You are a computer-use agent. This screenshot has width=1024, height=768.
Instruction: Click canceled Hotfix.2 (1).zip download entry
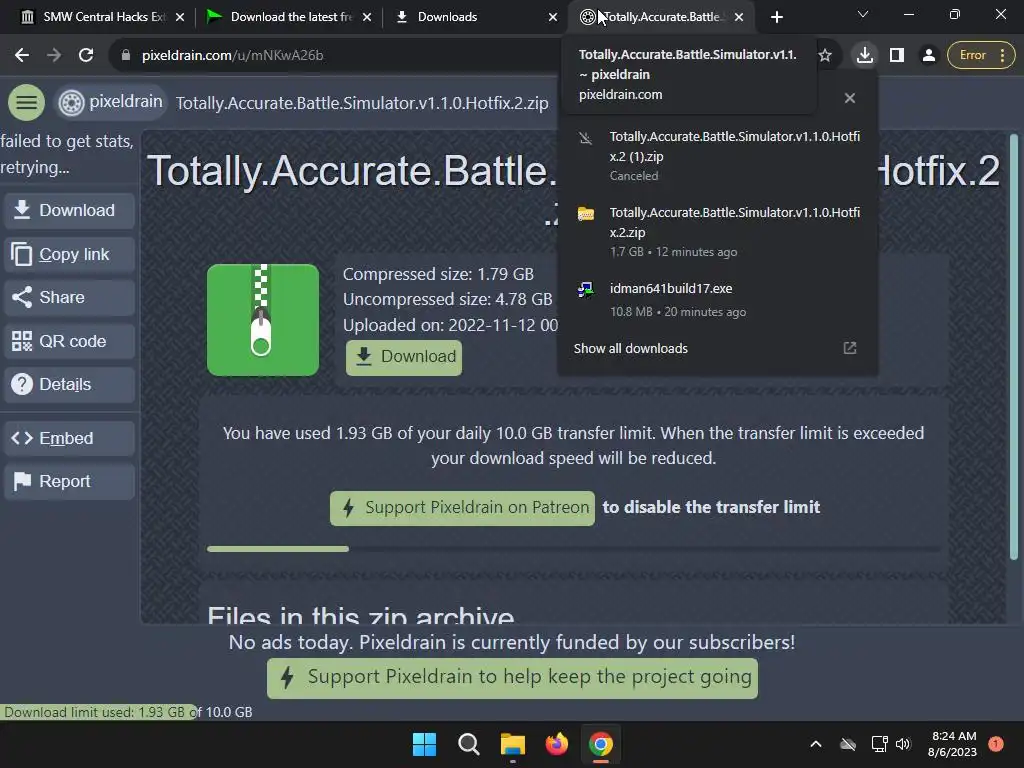click(717, 156)
